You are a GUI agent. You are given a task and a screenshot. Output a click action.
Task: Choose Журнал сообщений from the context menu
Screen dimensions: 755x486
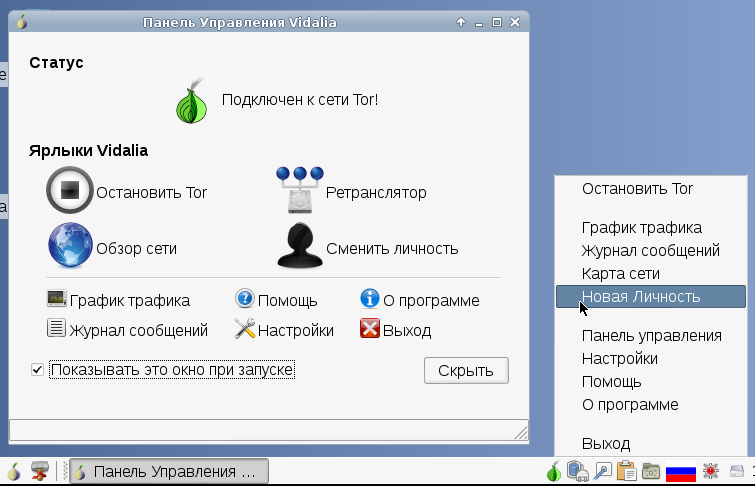tap(651, 250)
